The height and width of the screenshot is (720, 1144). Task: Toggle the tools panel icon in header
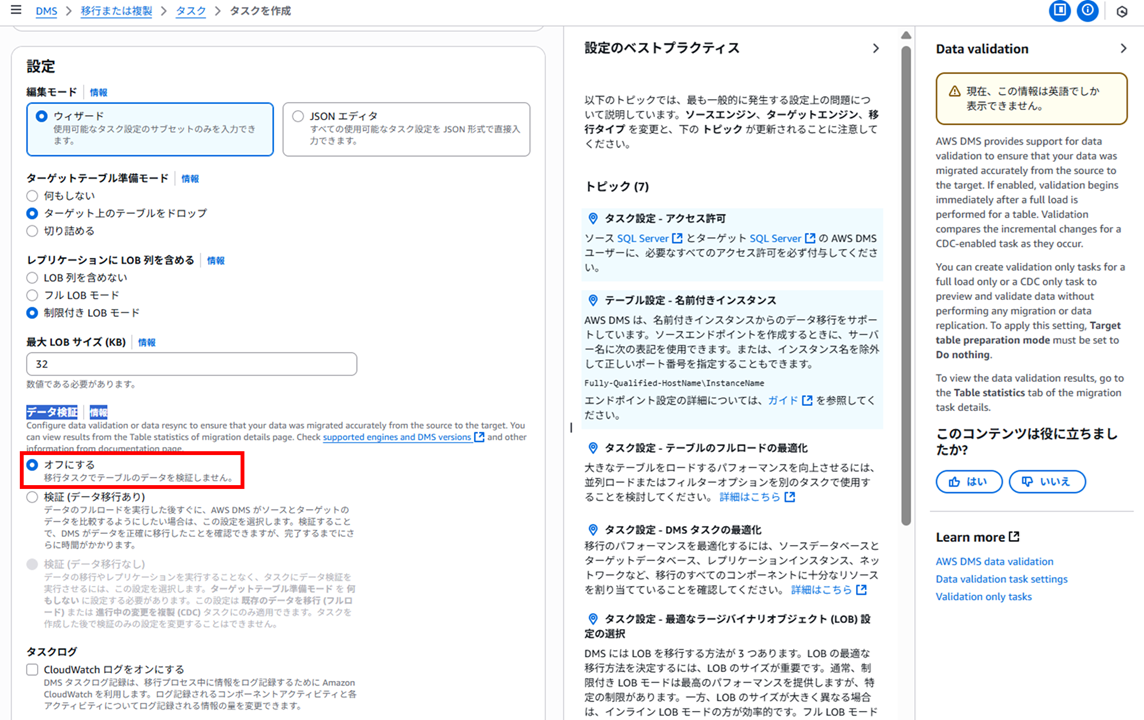coord(1059,10)
